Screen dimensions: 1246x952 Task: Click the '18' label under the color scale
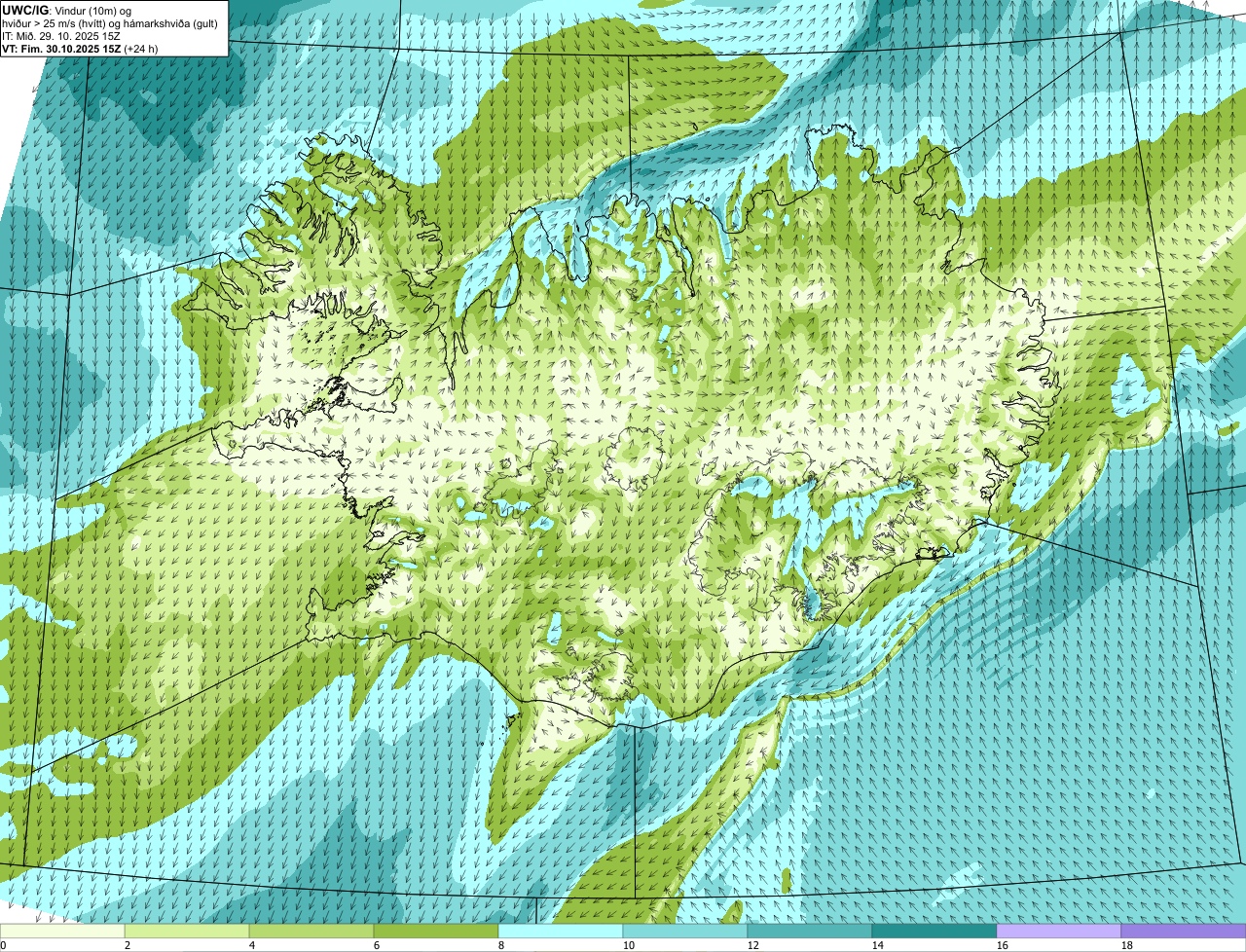tap(1127, 945)
